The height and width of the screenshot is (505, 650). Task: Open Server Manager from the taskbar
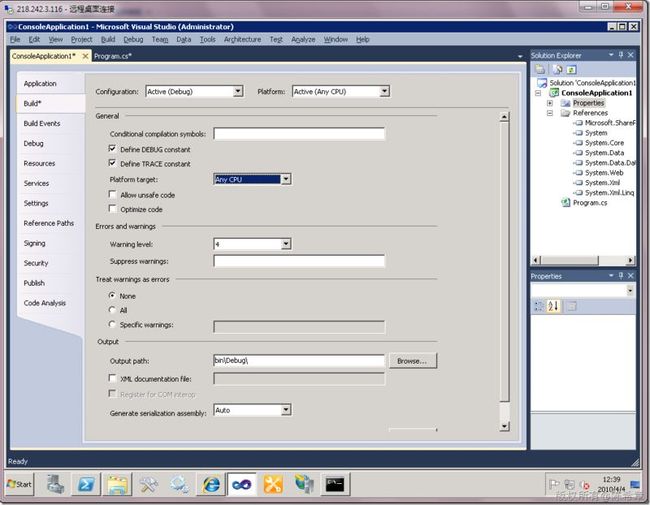click(x=55, y=484)
